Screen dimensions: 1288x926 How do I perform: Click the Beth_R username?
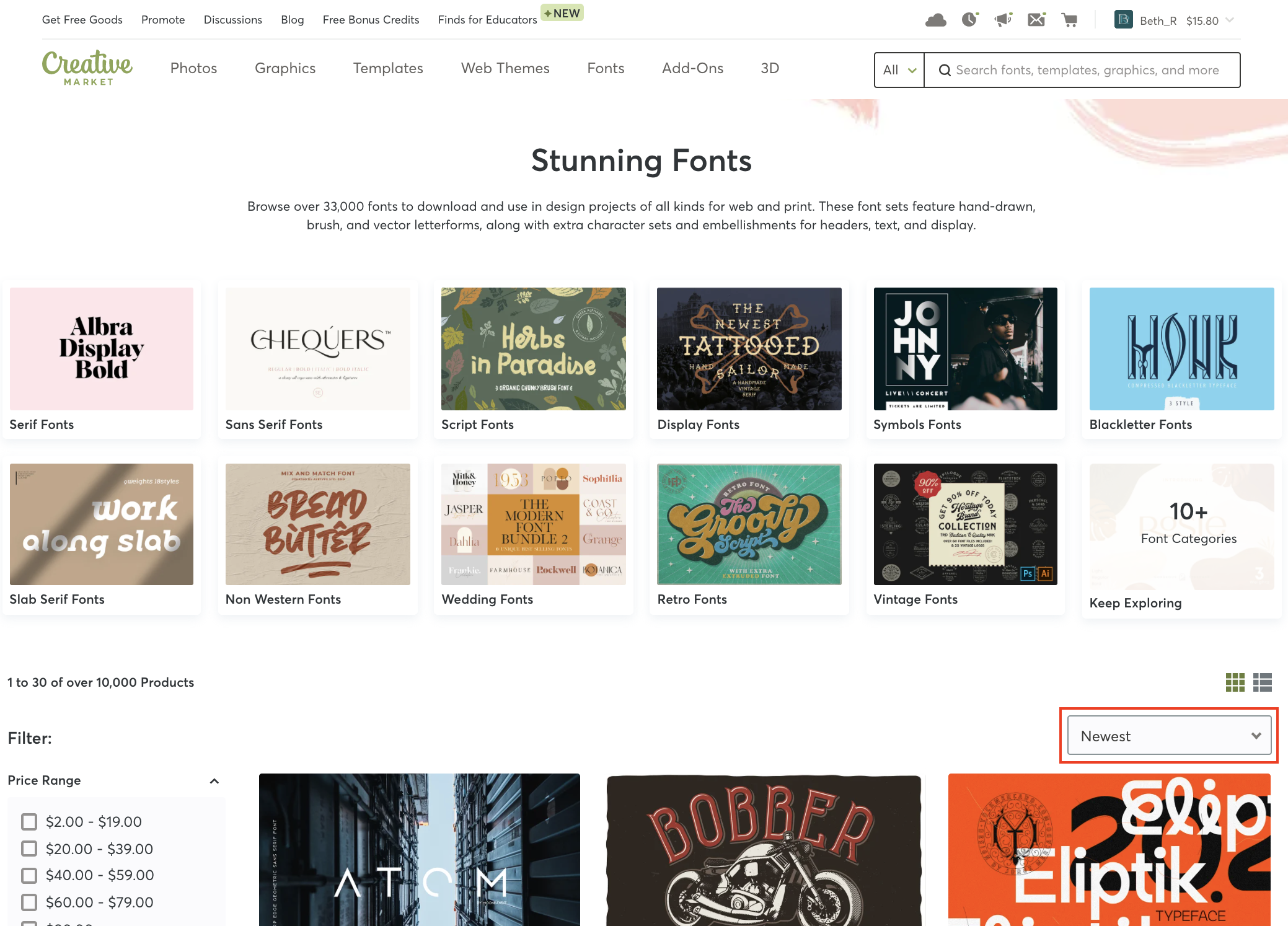[1158, 21]
